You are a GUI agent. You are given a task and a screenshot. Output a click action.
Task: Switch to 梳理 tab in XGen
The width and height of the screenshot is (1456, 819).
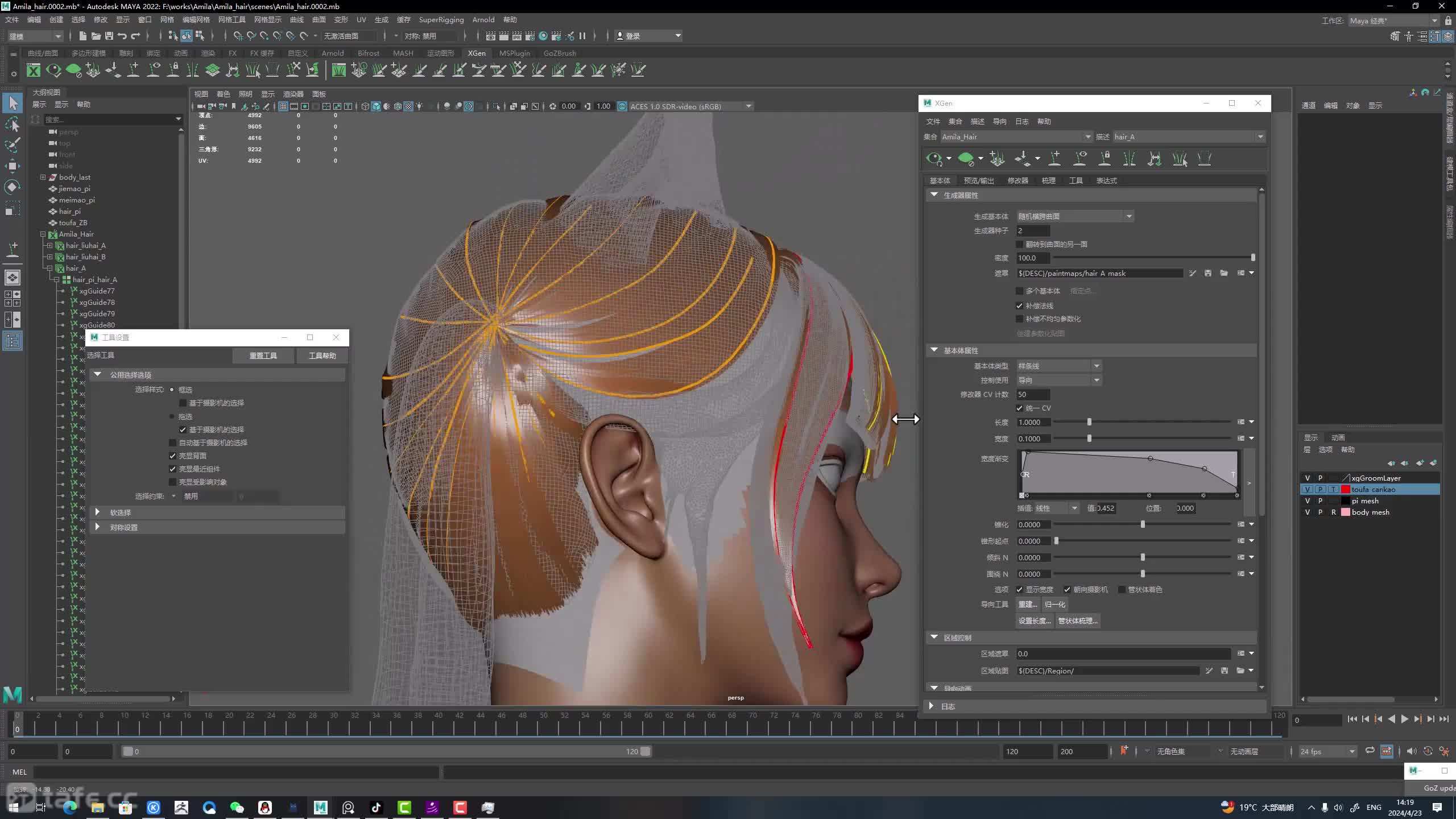[1048, 180]
